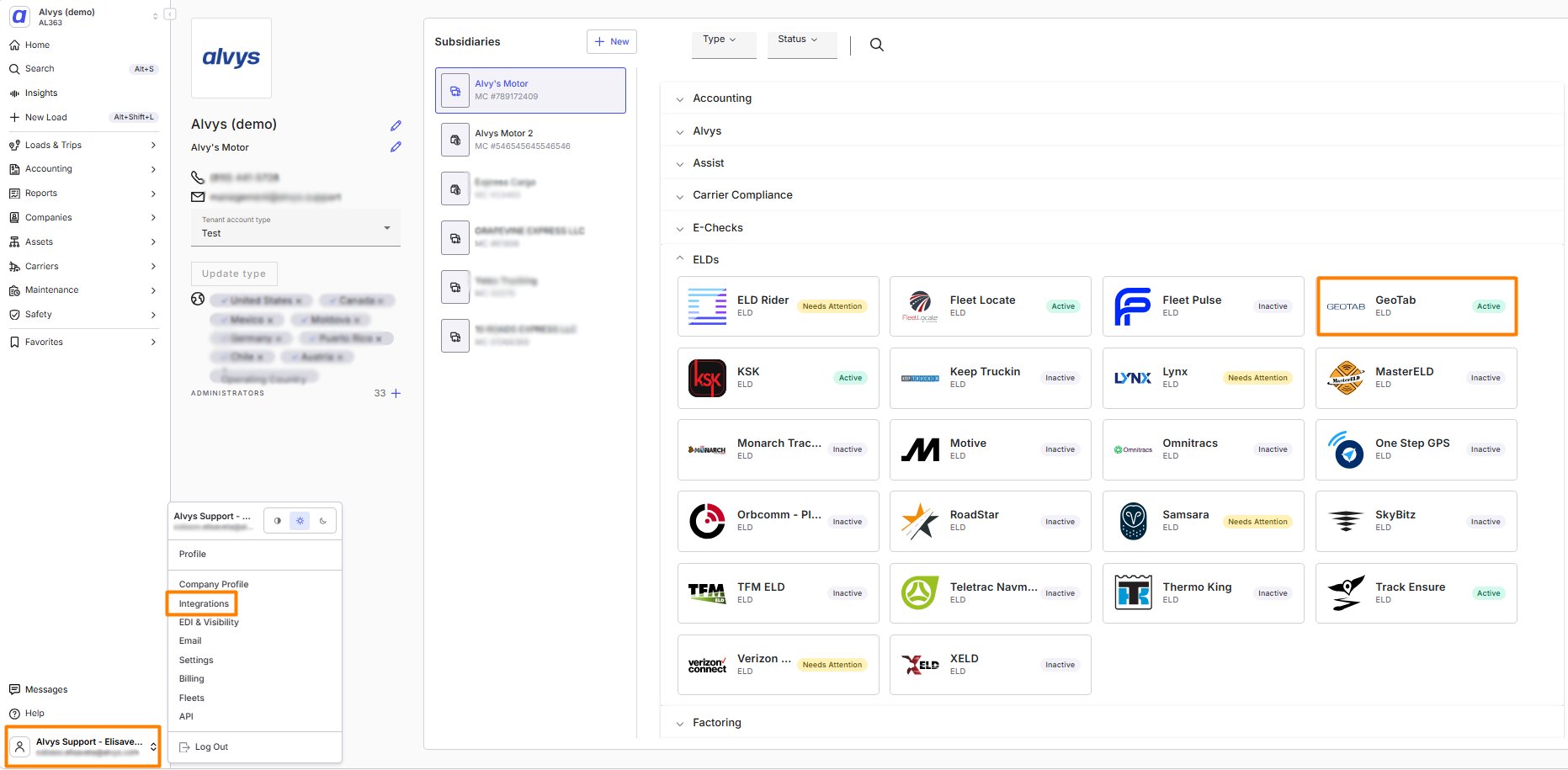Open the Teletrac Navman logo
Image resolution: width=1568 pixels, height=770 pixels.
pyautogui.click(x=920, y=593)
